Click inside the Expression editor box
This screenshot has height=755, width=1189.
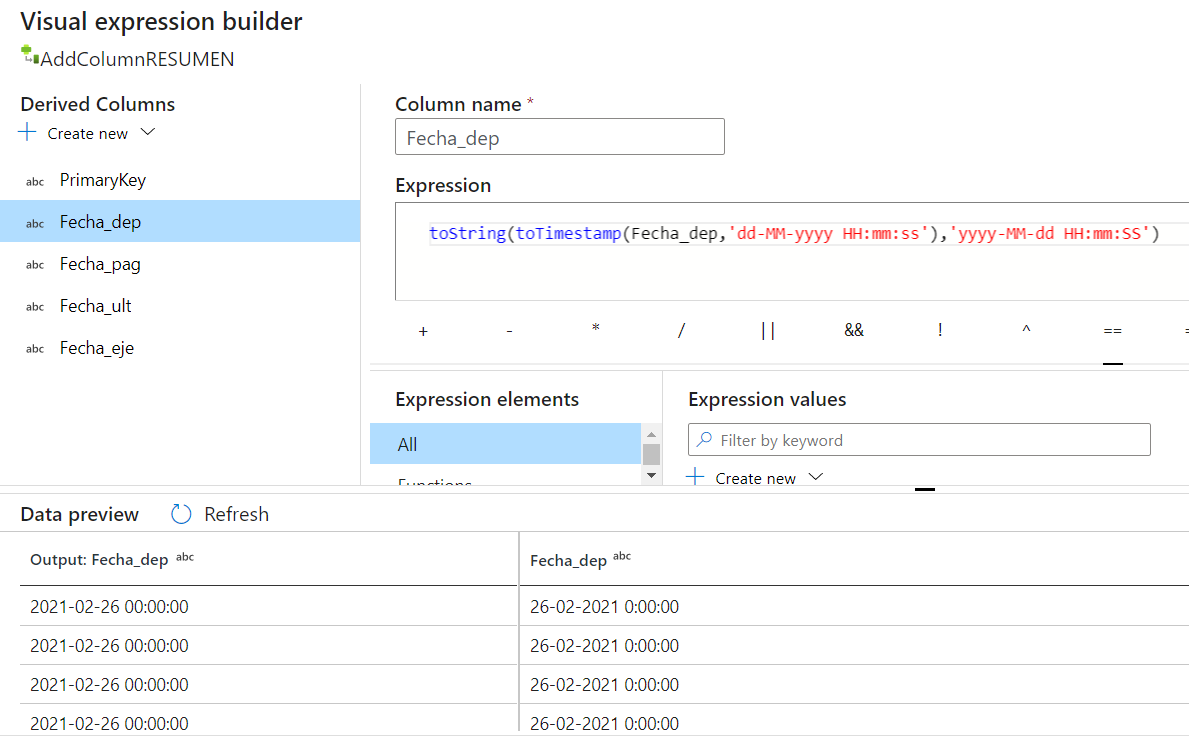click(792, 252)
